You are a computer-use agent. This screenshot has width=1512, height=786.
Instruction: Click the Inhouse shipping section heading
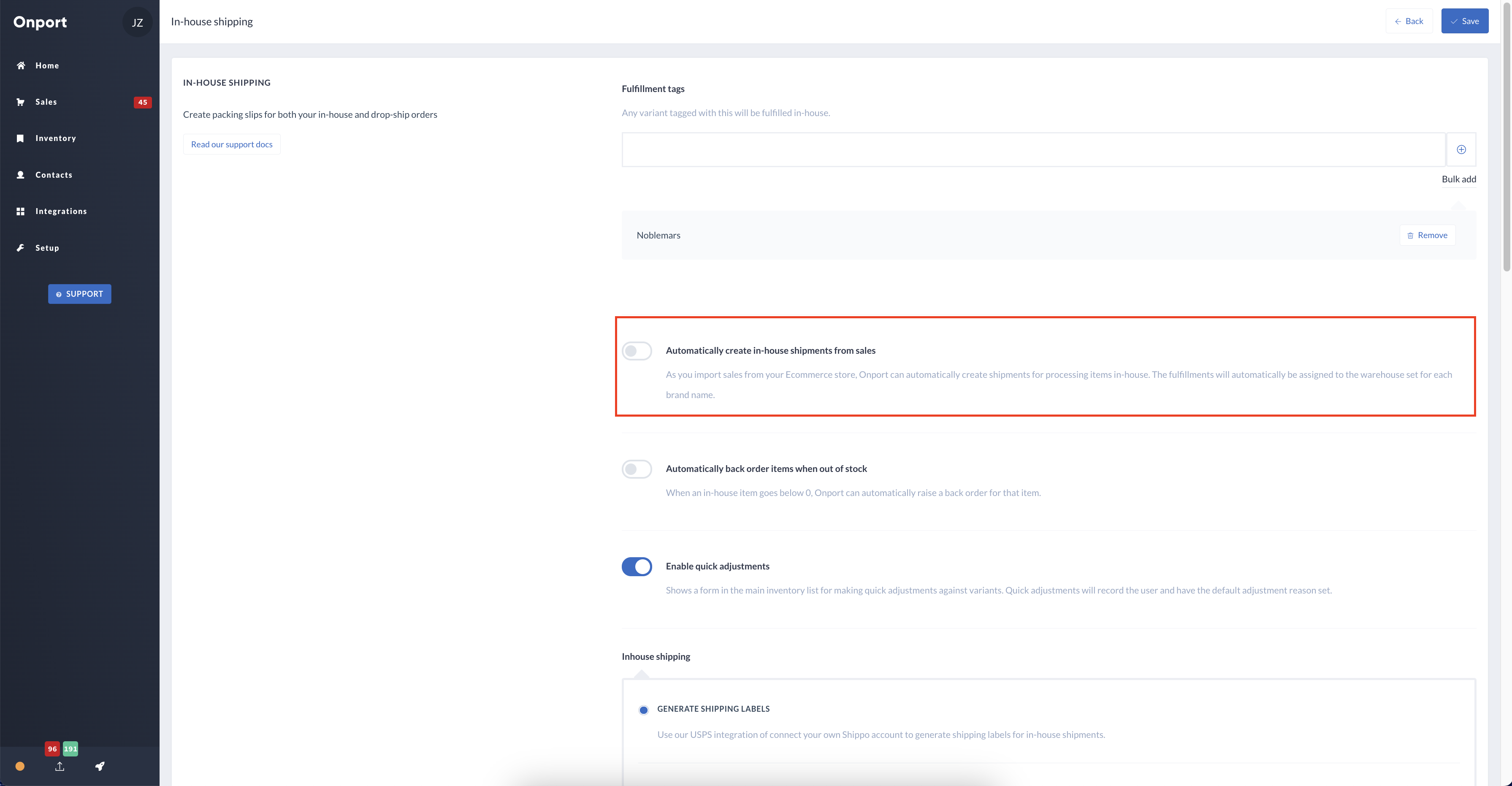click(x=656, y=656)
